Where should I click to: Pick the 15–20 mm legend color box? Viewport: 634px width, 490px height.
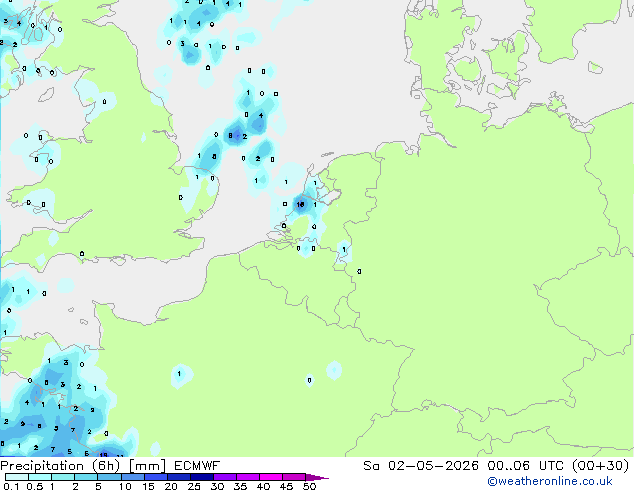coord(156,477)
